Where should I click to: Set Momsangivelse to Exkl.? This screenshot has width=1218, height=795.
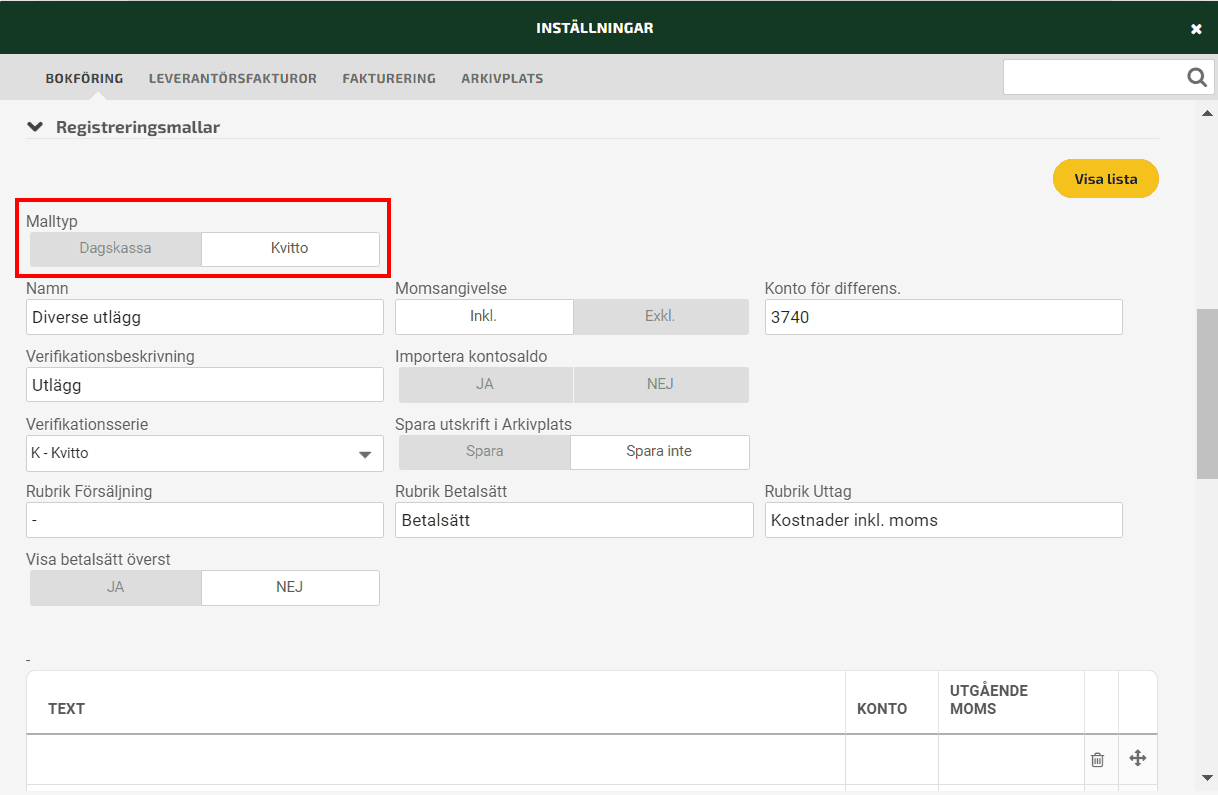[660, 316]
